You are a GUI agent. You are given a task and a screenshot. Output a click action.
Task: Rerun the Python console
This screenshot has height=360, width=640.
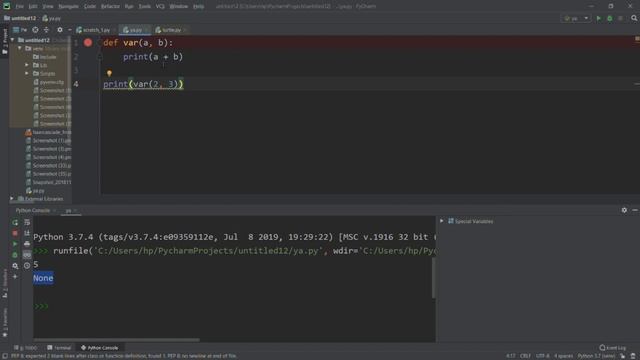click(15, 222)
